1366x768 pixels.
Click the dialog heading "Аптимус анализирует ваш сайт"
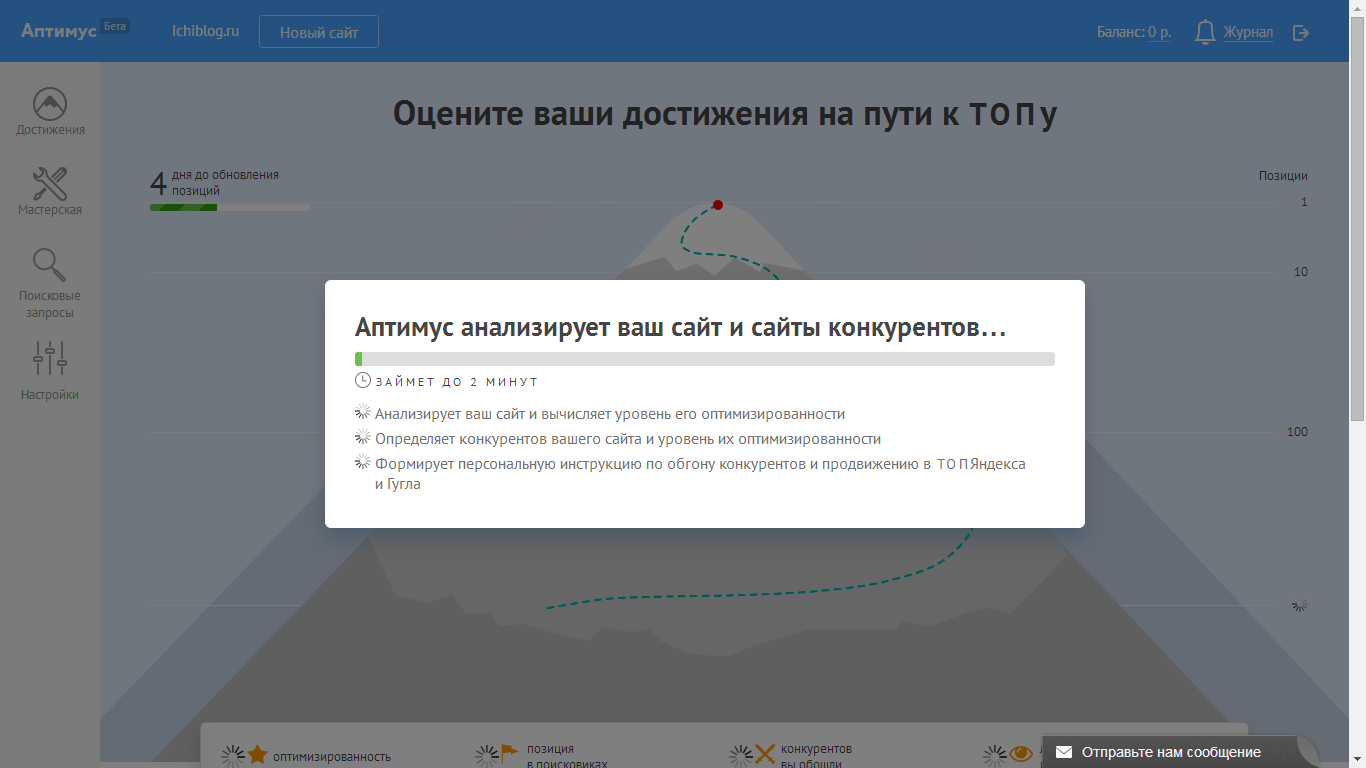coord(680,328)
